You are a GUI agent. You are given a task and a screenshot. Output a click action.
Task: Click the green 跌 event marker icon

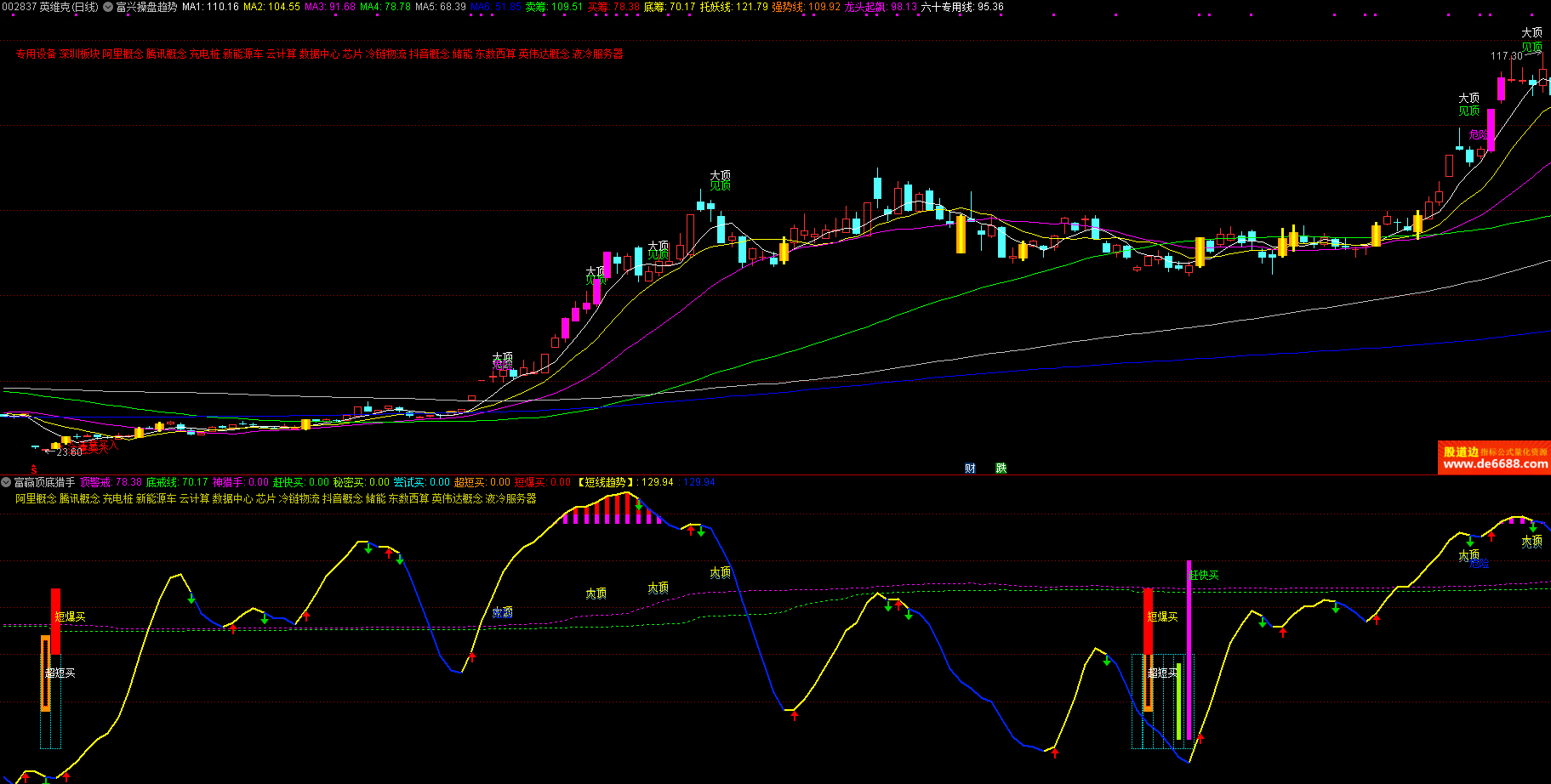point(1001,469)
